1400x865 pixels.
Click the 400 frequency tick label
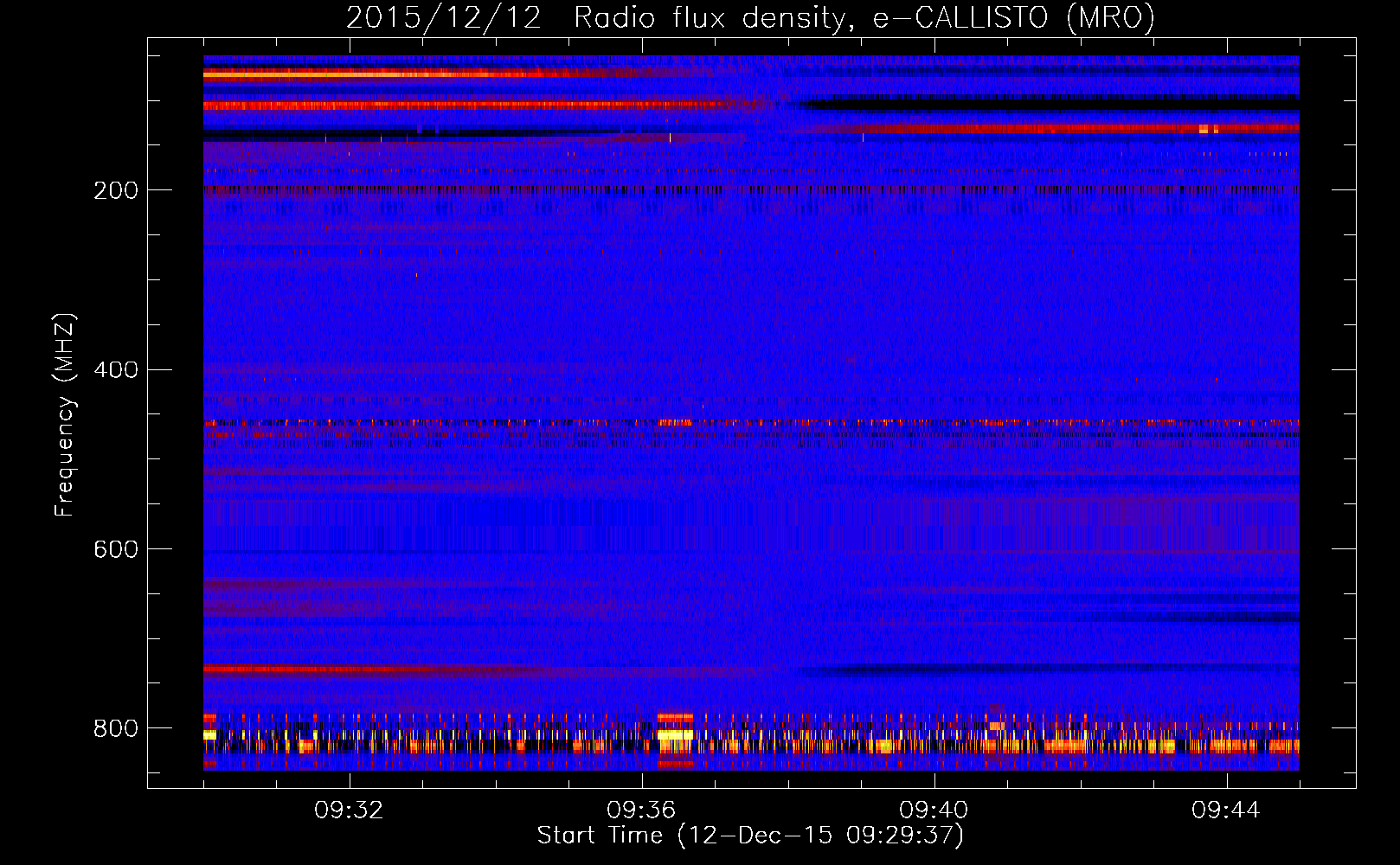point(116,370)
